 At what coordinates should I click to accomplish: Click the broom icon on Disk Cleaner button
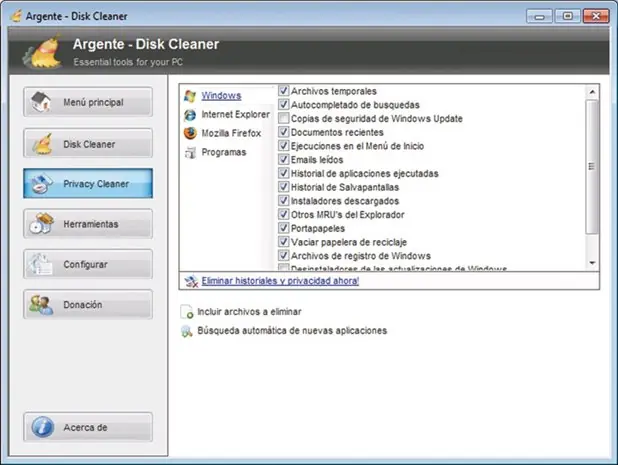[42, 144]
